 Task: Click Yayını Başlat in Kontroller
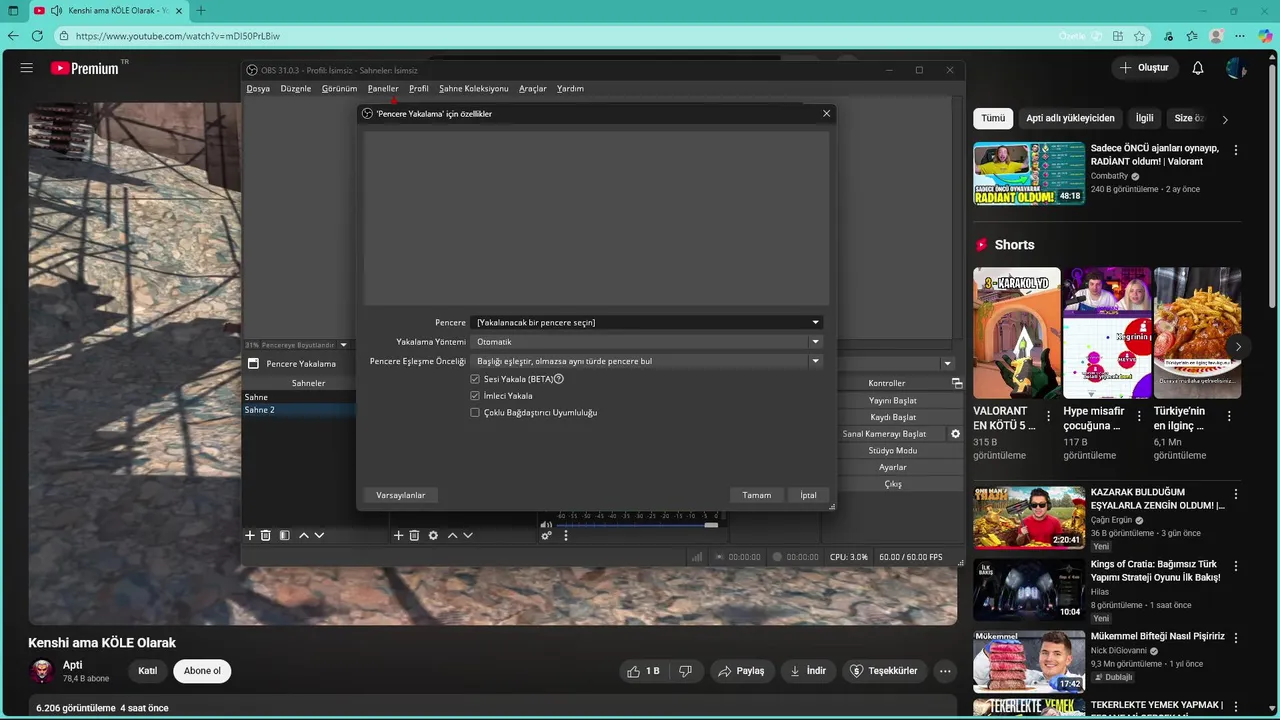coord(893,400)
